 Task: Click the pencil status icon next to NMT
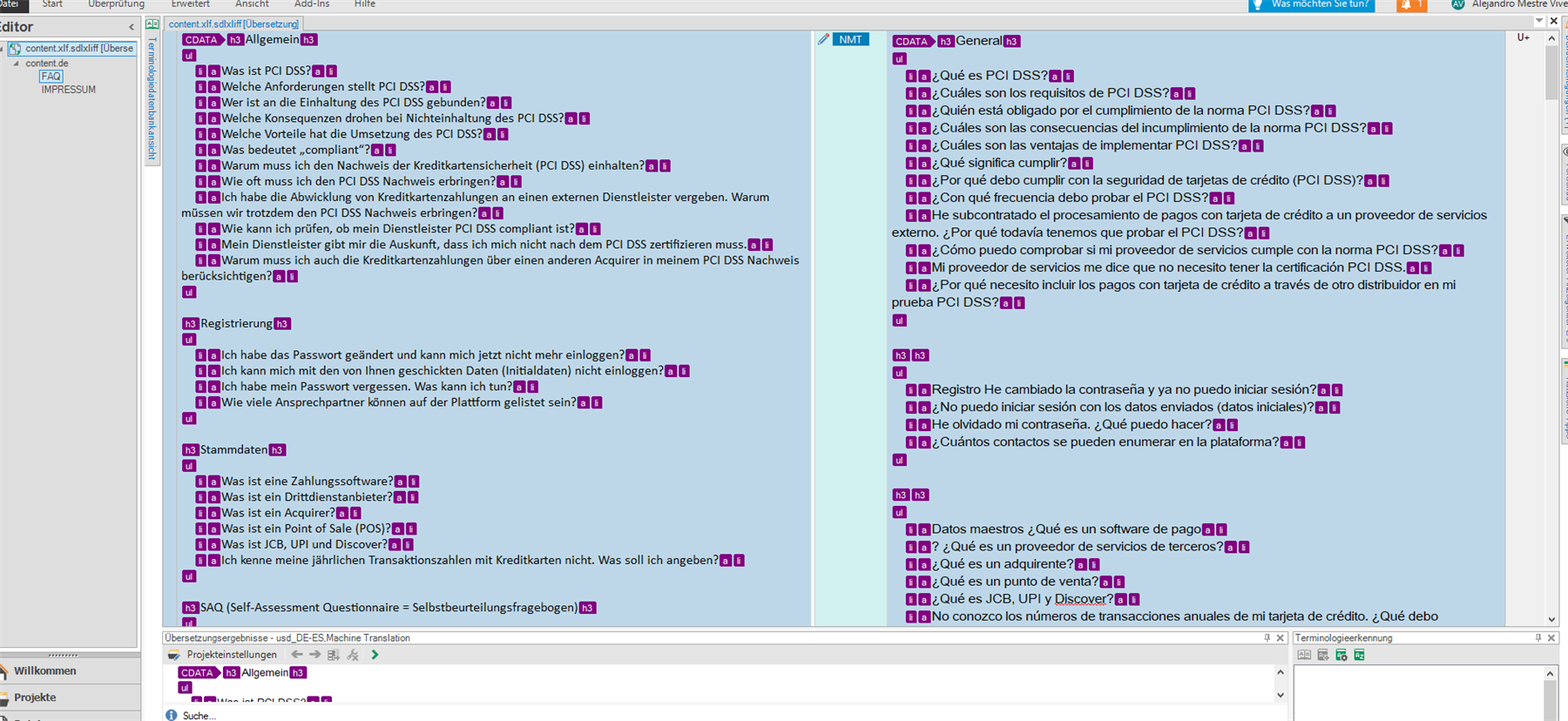click(823, 39)
